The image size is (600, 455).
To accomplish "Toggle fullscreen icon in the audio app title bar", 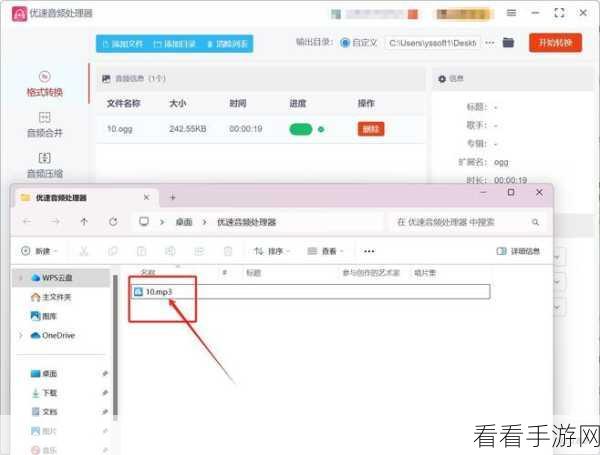I will [x=559, y=13].
